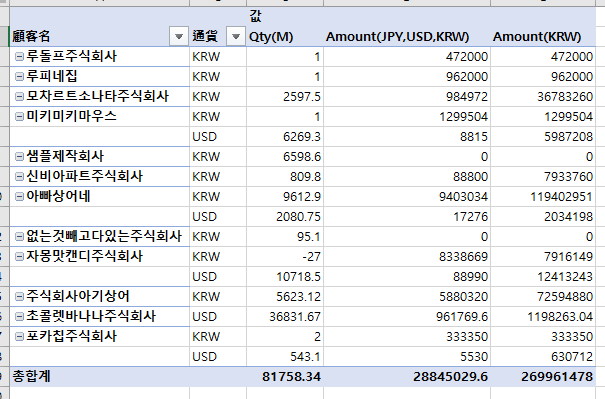The image size is (605, 399).
Task: Collapse the 루피네집 group
Action: click(x=19, y=76)
